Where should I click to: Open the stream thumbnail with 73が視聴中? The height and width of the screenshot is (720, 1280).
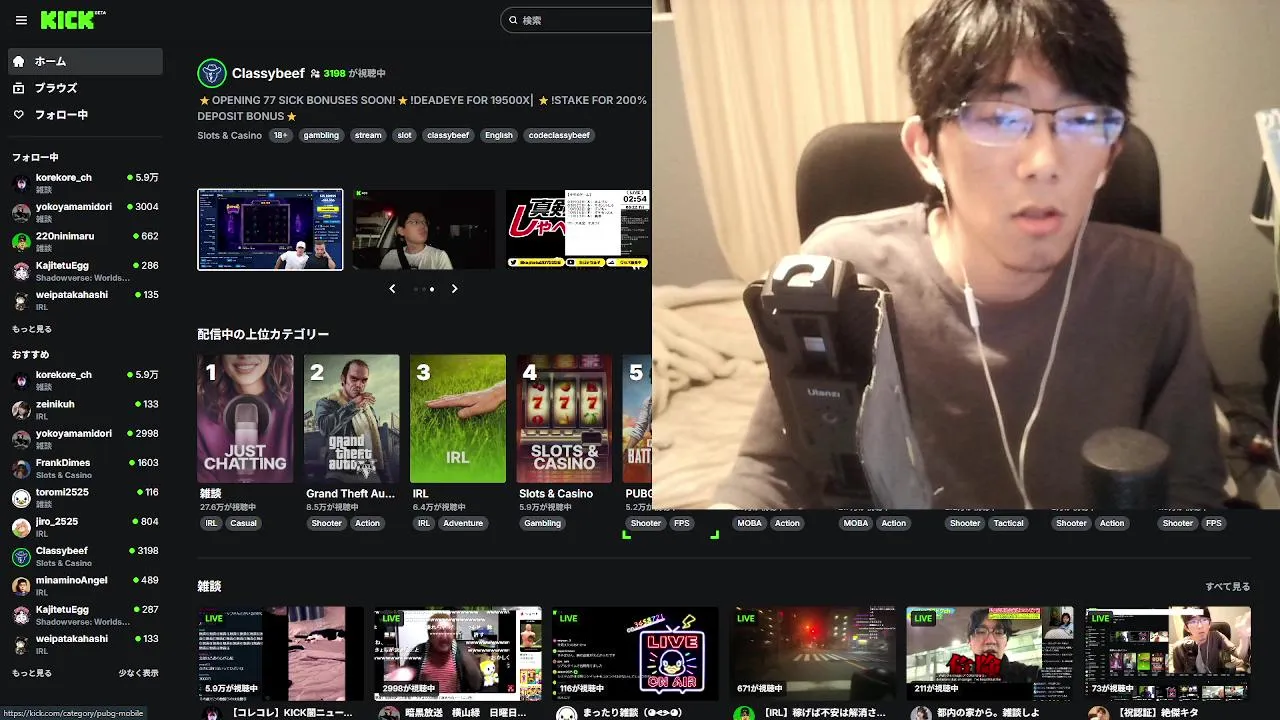(1167, 653)
